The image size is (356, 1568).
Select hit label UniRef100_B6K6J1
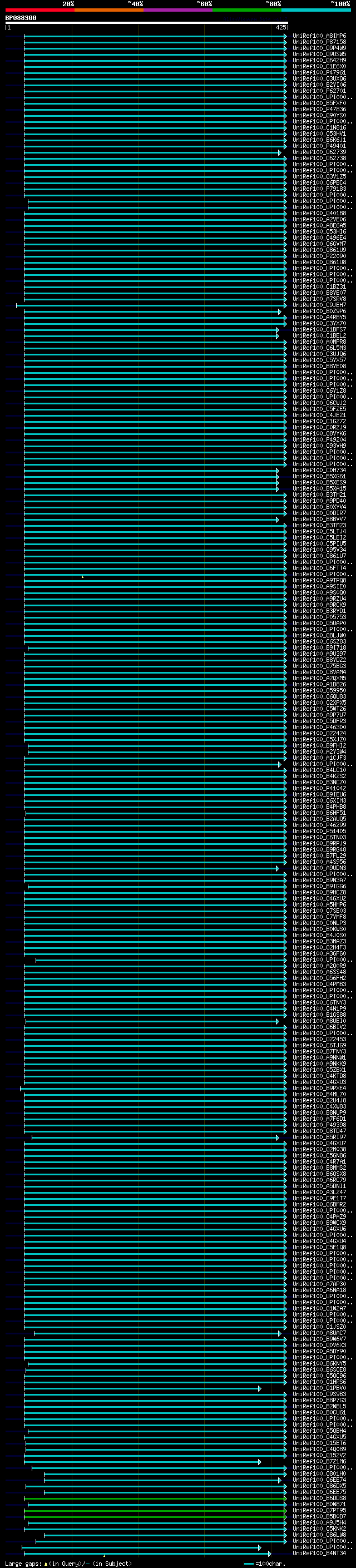(319, 140)
